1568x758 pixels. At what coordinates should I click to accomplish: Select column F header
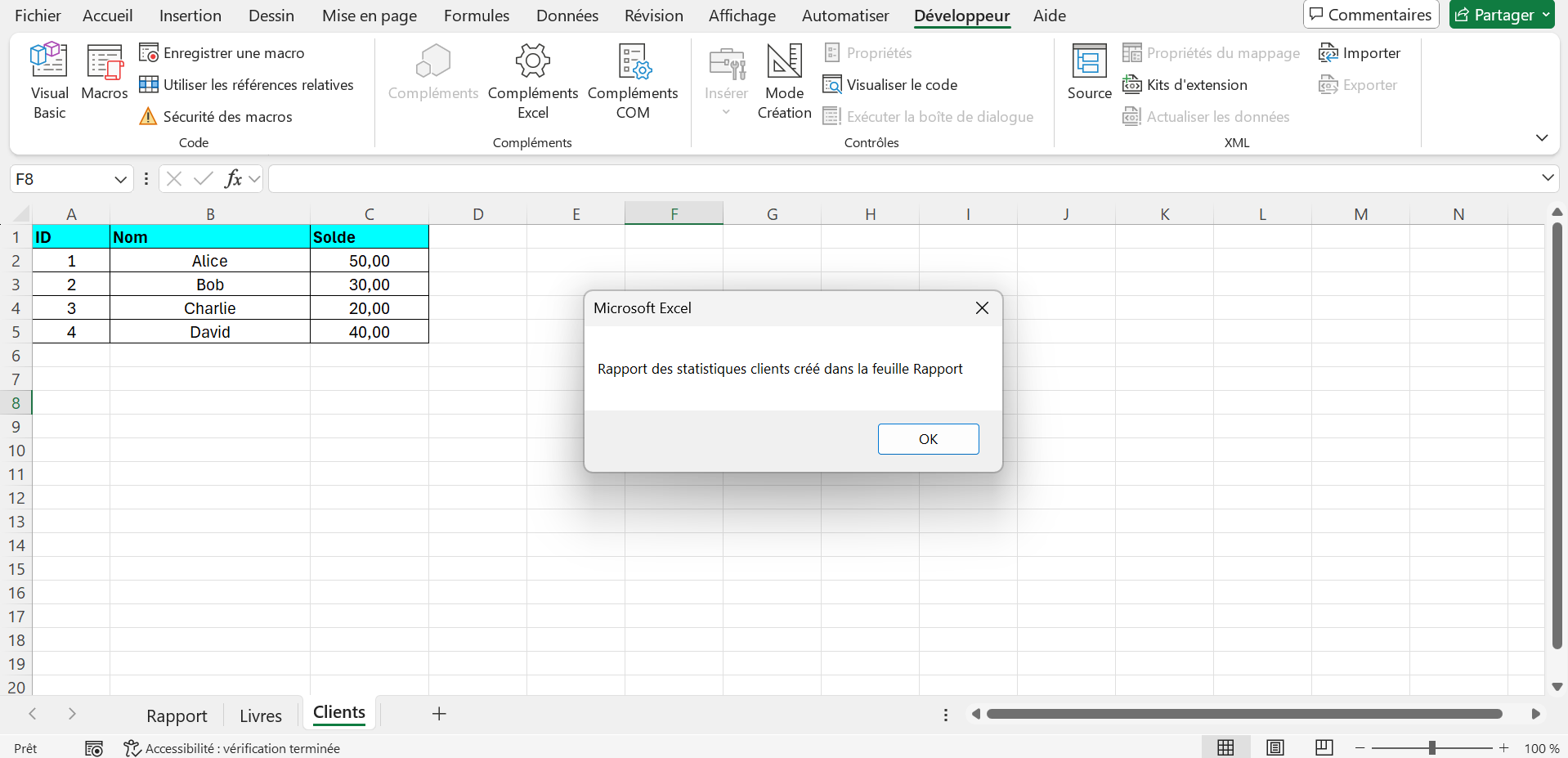(674, 214)
